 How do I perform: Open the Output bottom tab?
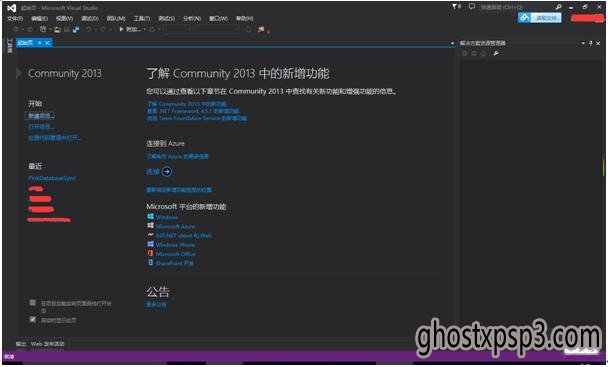pos(21,344)
